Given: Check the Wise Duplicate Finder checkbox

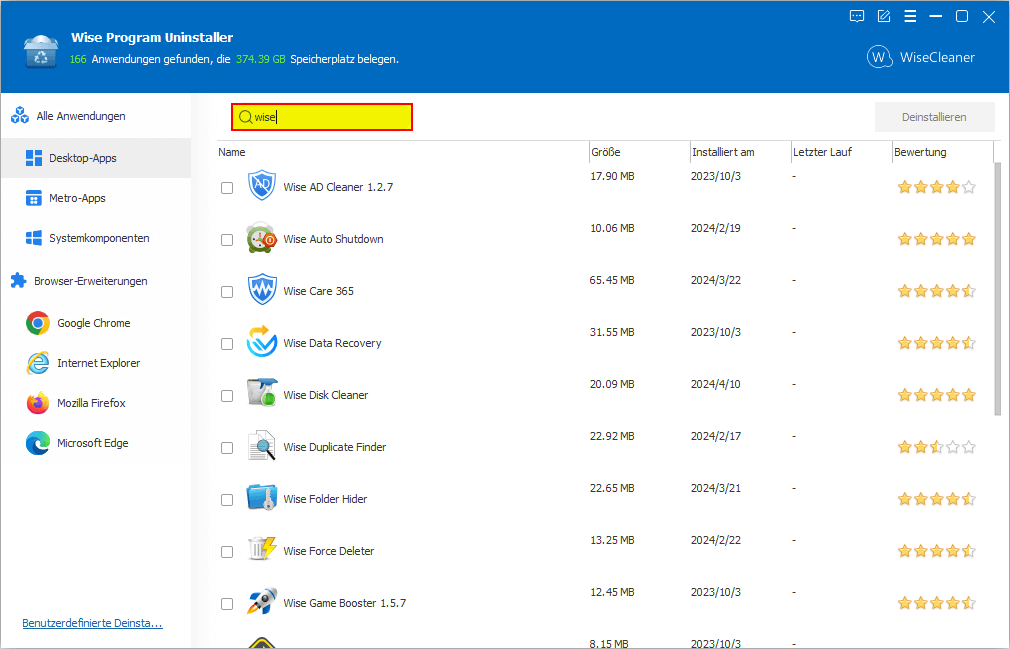Looking at the screenshot, I should click(227, 448).
